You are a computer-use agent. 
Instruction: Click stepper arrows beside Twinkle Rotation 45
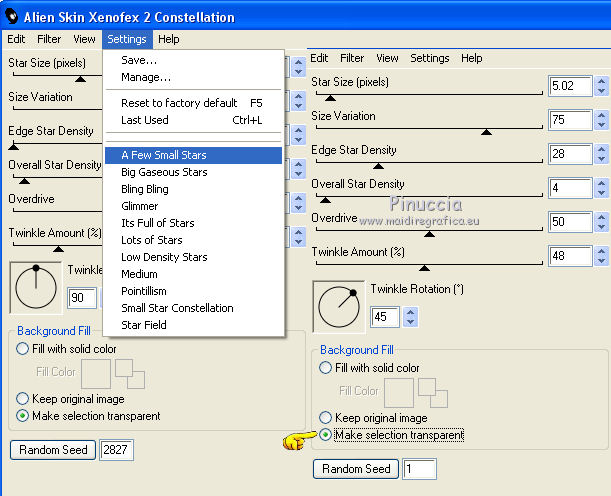pos(410,317)
